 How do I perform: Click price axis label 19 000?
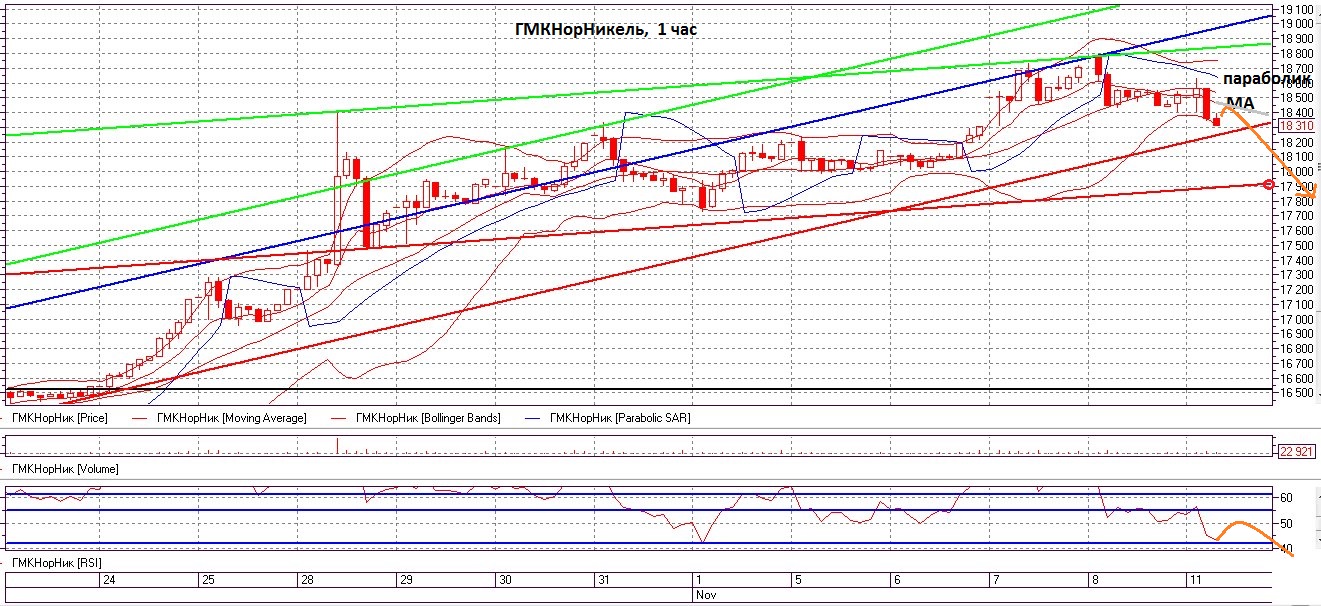tap(1296, 24)
